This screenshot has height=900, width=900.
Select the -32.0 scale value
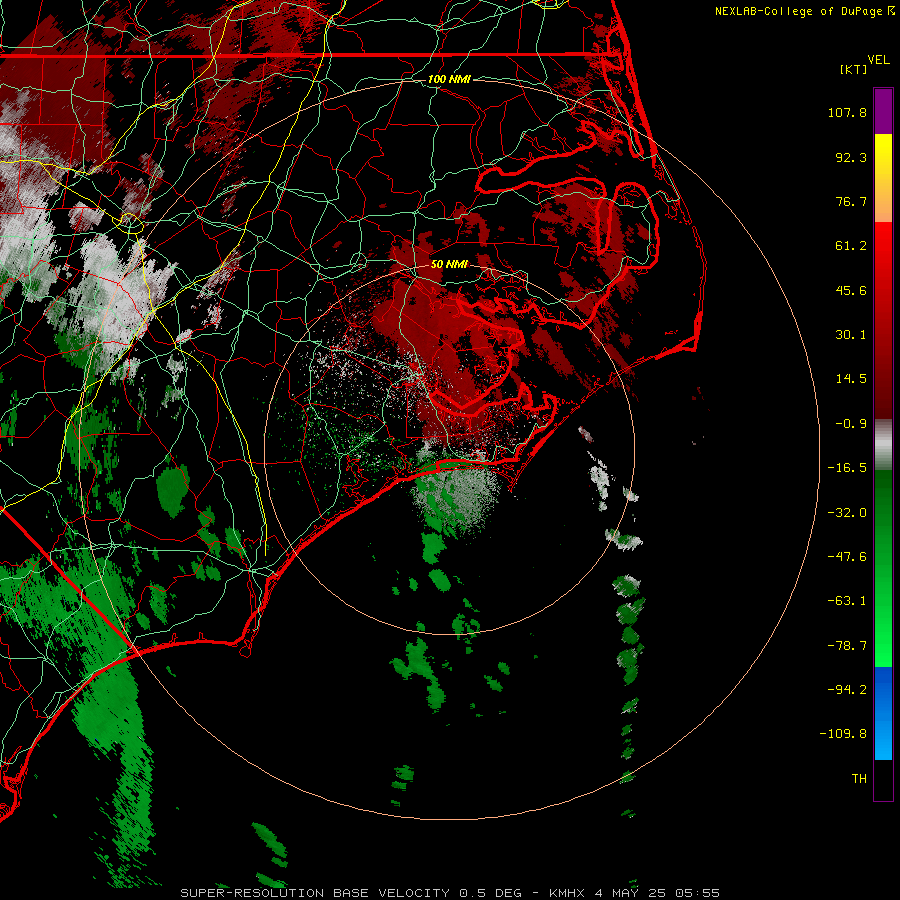[x=847, y=513]
